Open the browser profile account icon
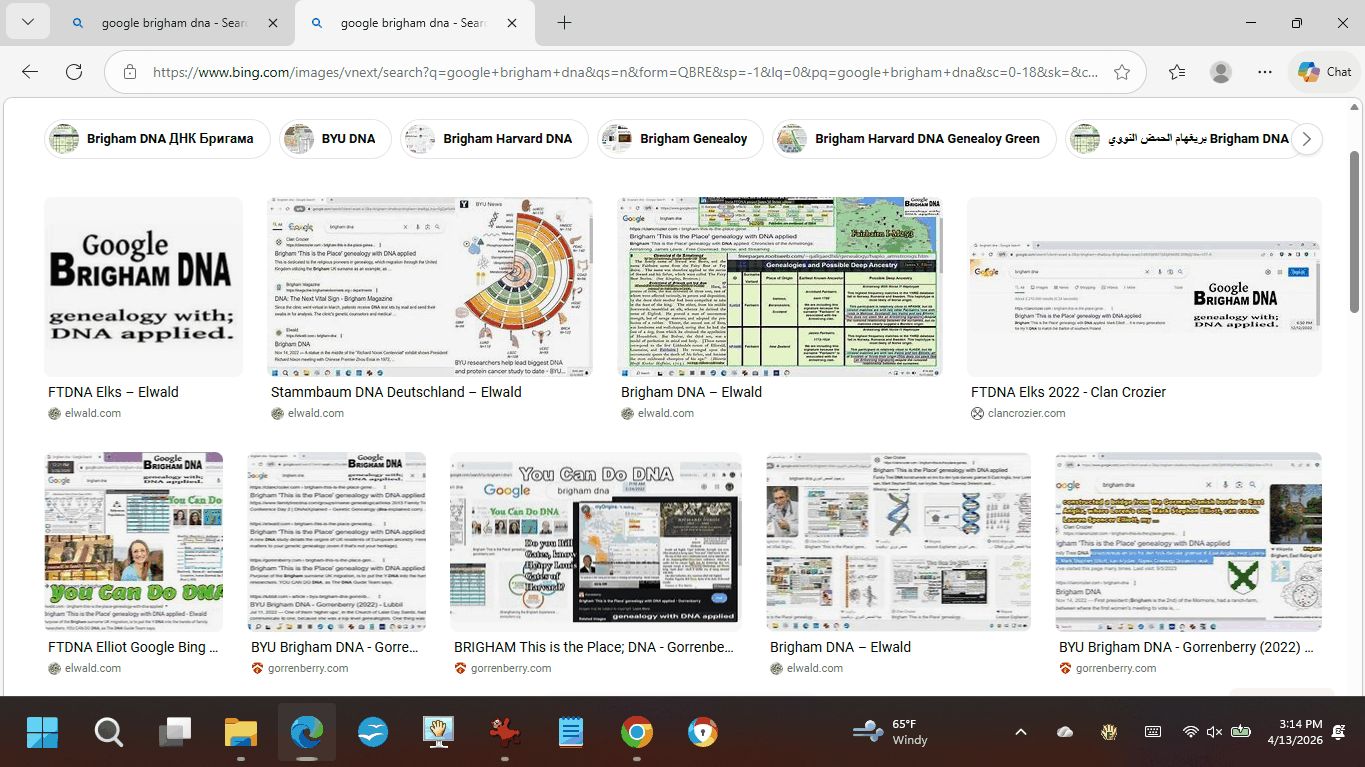Screen dimensions: 1365x767 click(1221, 72)
